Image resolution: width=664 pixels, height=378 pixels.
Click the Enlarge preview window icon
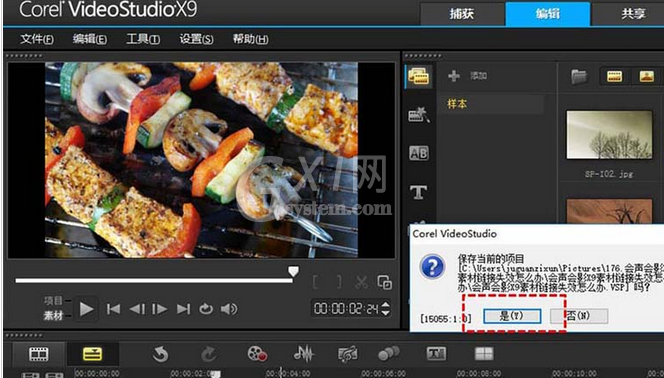[x=385, y=282]
